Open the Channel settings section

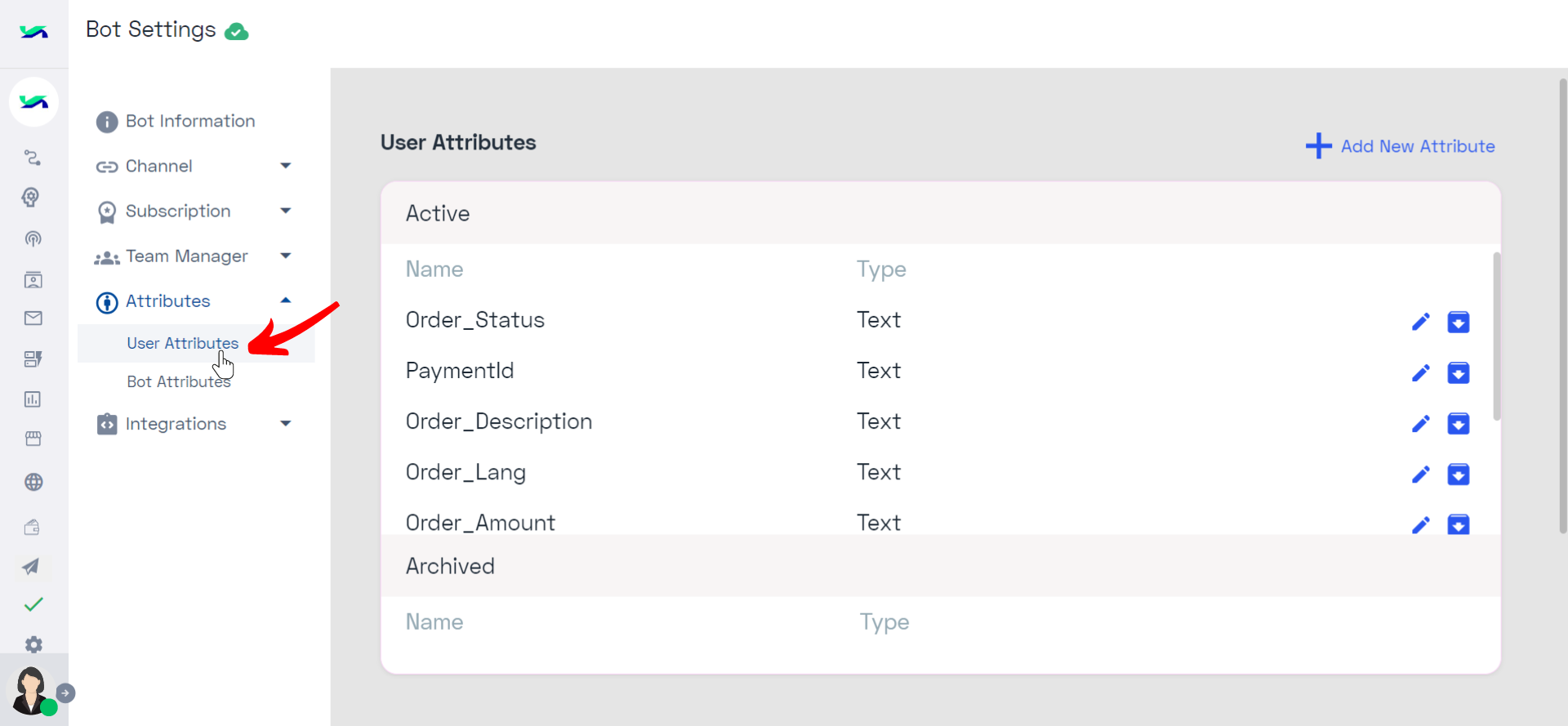(x=159, y=166)
